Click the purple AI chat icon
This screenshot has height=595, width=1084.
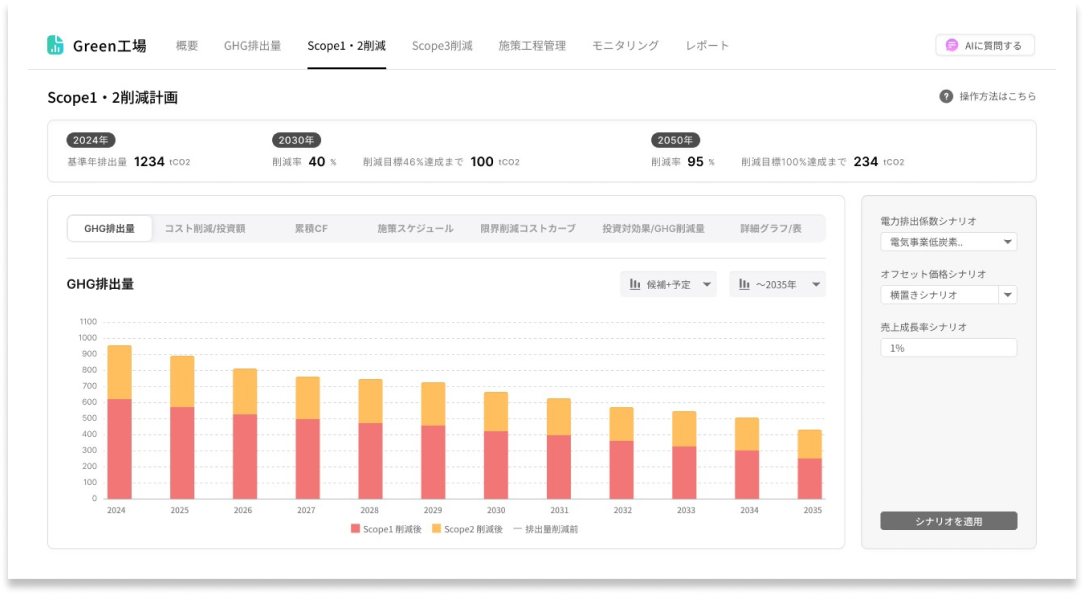click(951, 45)
